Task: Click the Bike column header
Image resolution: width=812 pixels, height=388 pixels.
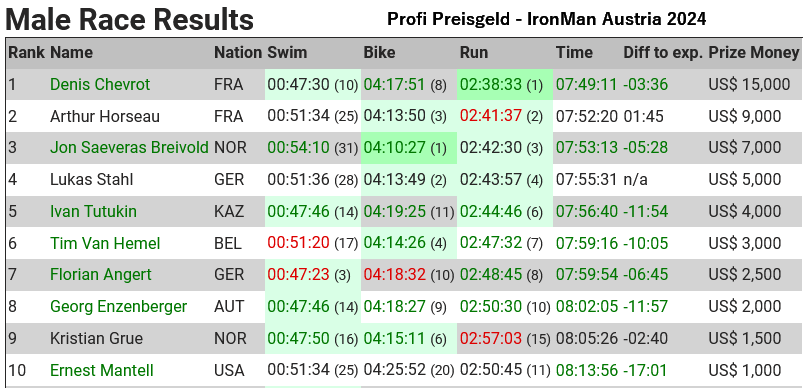Action: point(379,53)
